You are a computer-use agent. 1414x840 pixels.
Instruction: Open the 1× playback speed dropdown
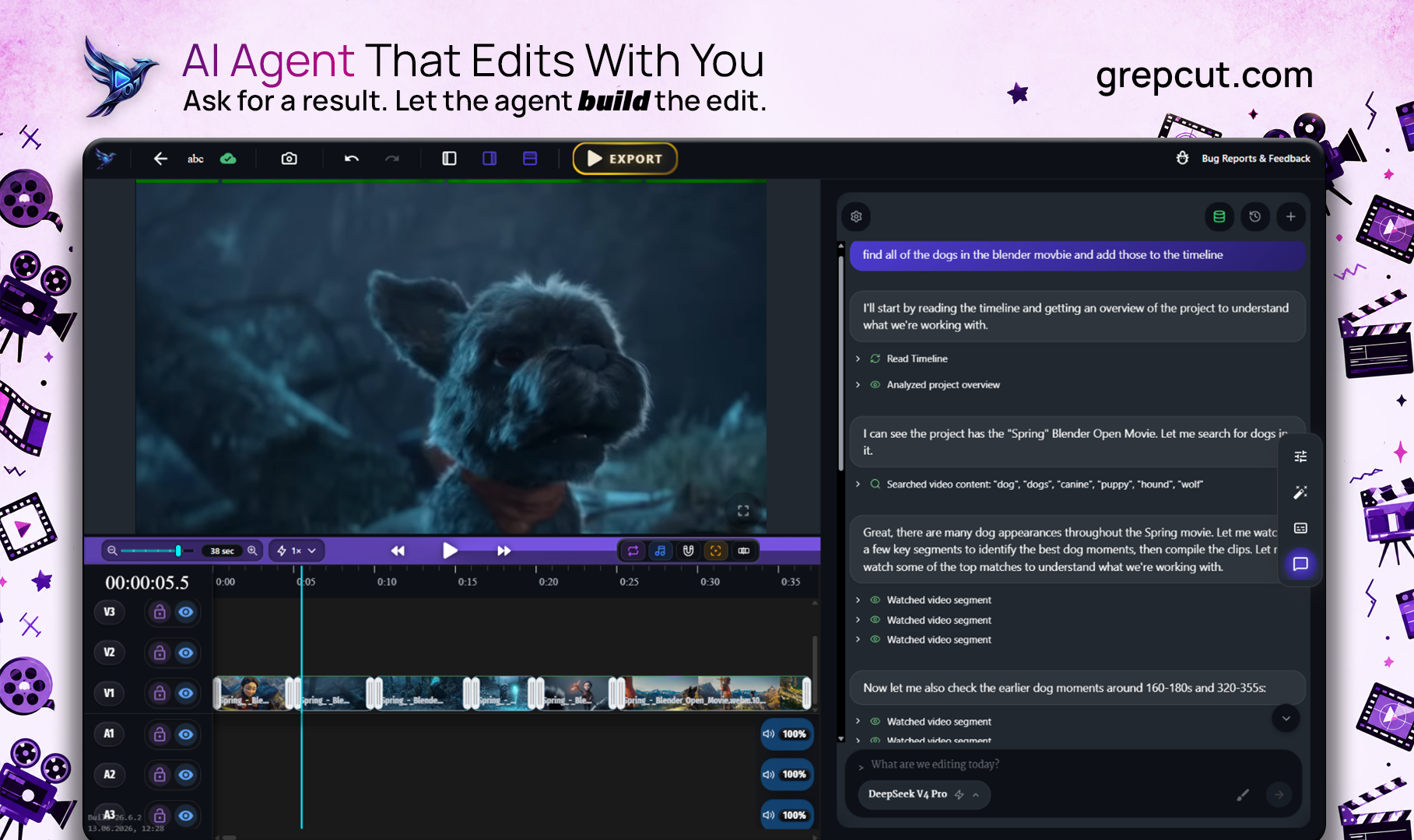pyautogui.click(x=296, y=551)
